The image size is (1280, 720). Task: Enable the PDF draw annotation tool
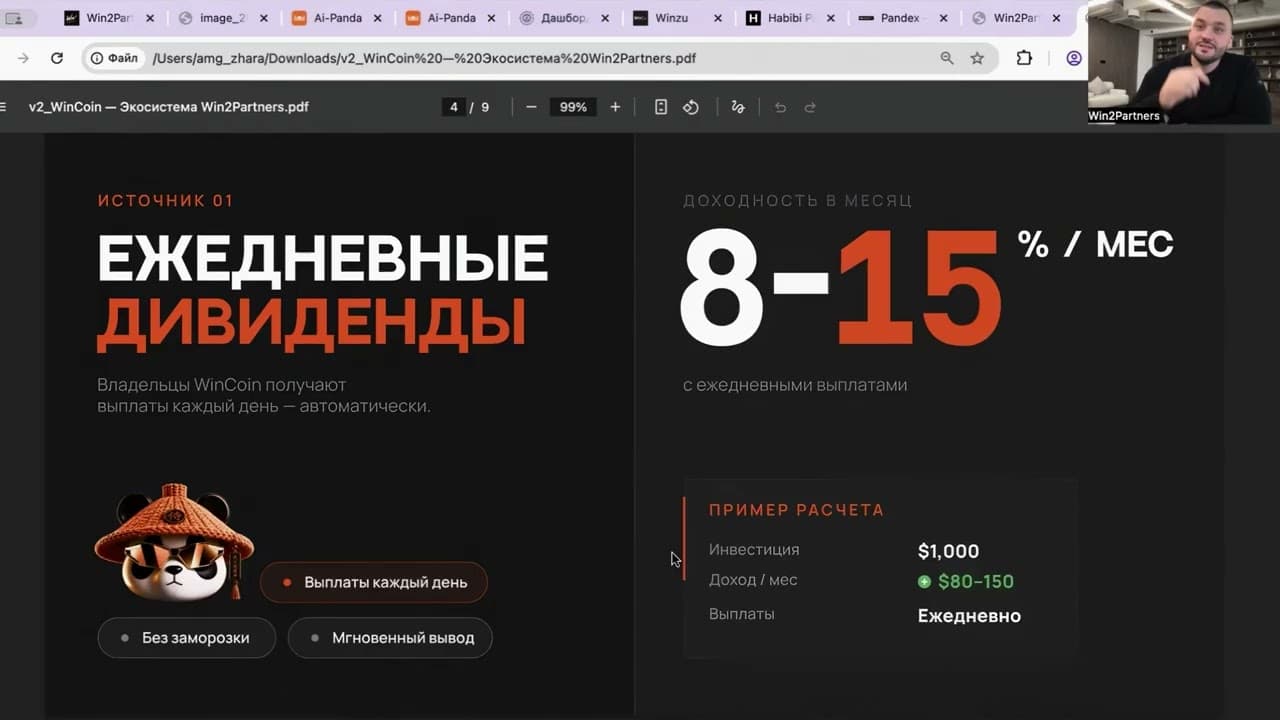[x=738, y=107]
